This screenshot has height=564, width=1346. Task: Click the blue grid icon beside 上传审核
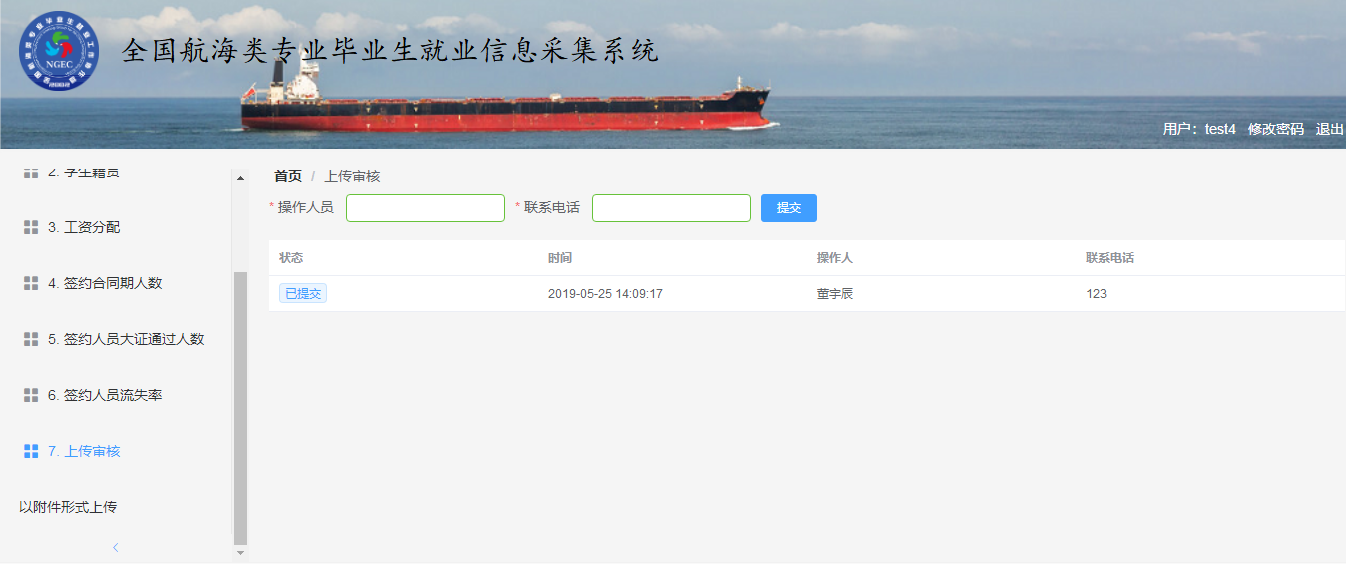point(31,451)
